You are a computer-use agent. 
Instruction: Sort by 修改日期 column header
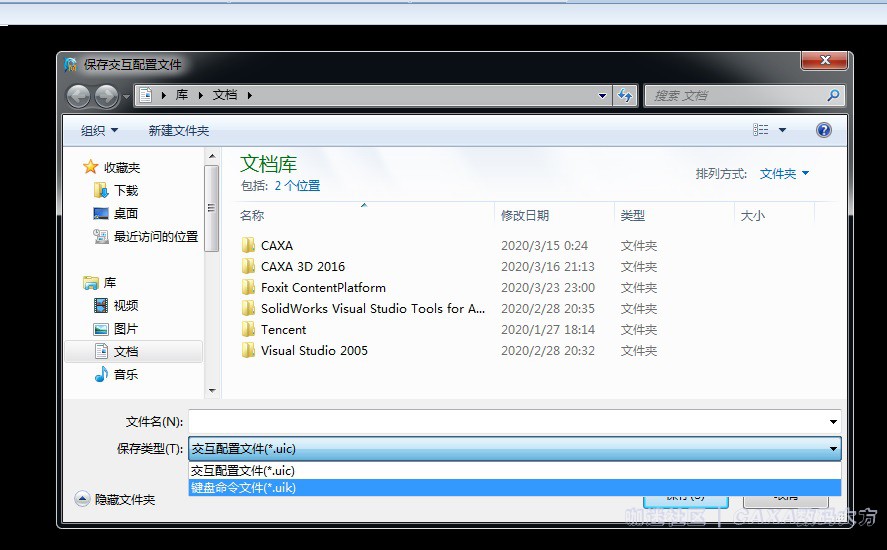(x=525, y=215)
